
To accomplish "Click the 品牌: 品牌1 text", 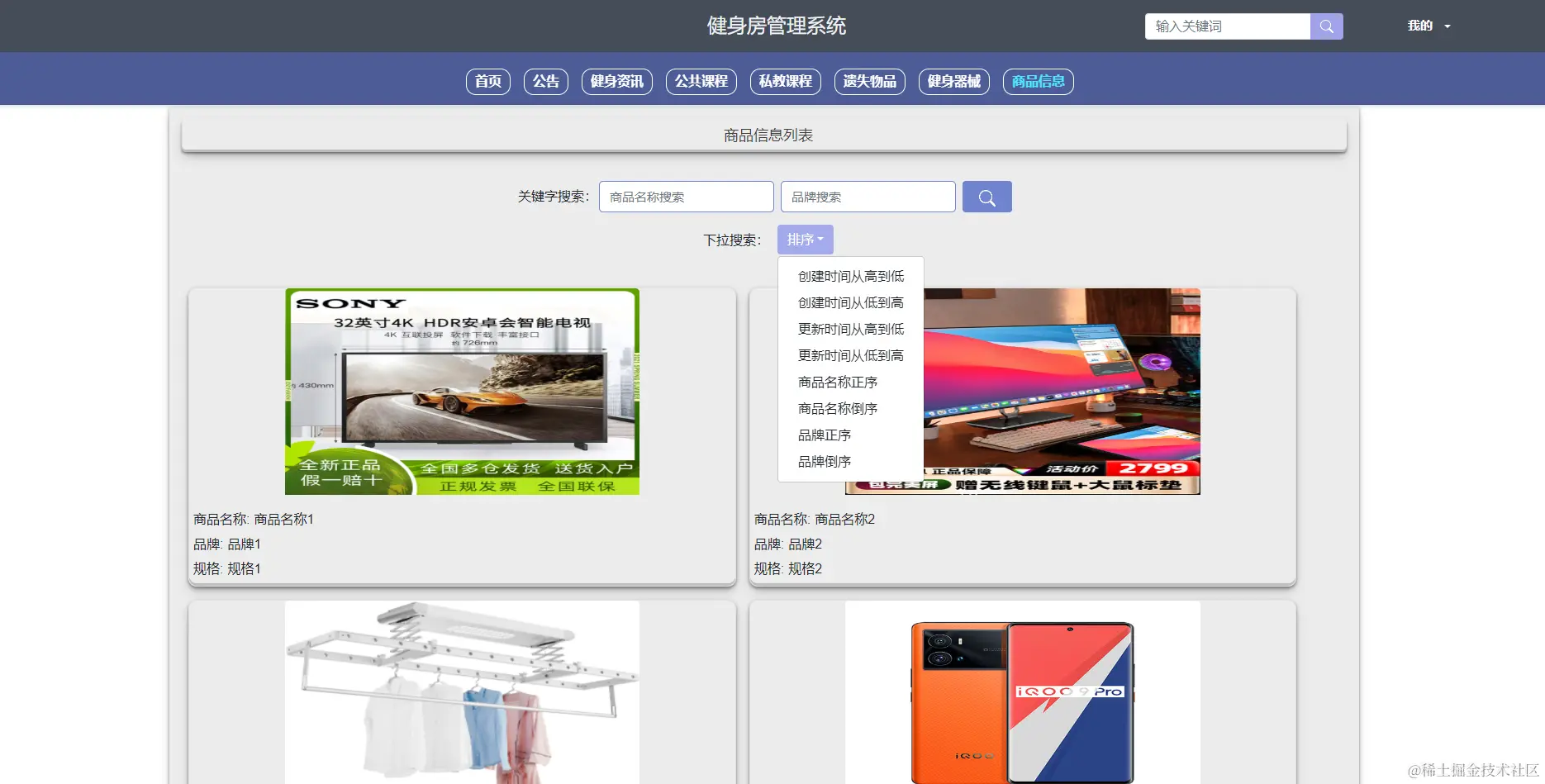I will 227,544.
